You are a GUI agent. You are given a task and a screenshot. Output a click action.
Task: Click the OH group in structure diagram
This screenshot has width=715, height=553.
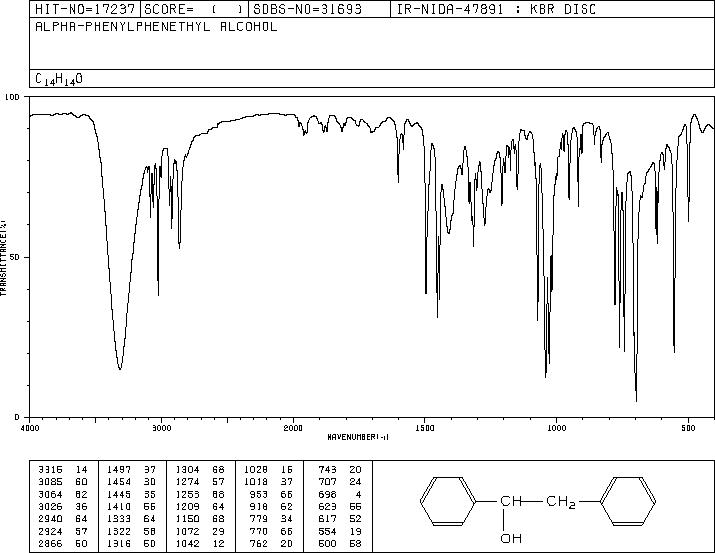coord(511,538)
